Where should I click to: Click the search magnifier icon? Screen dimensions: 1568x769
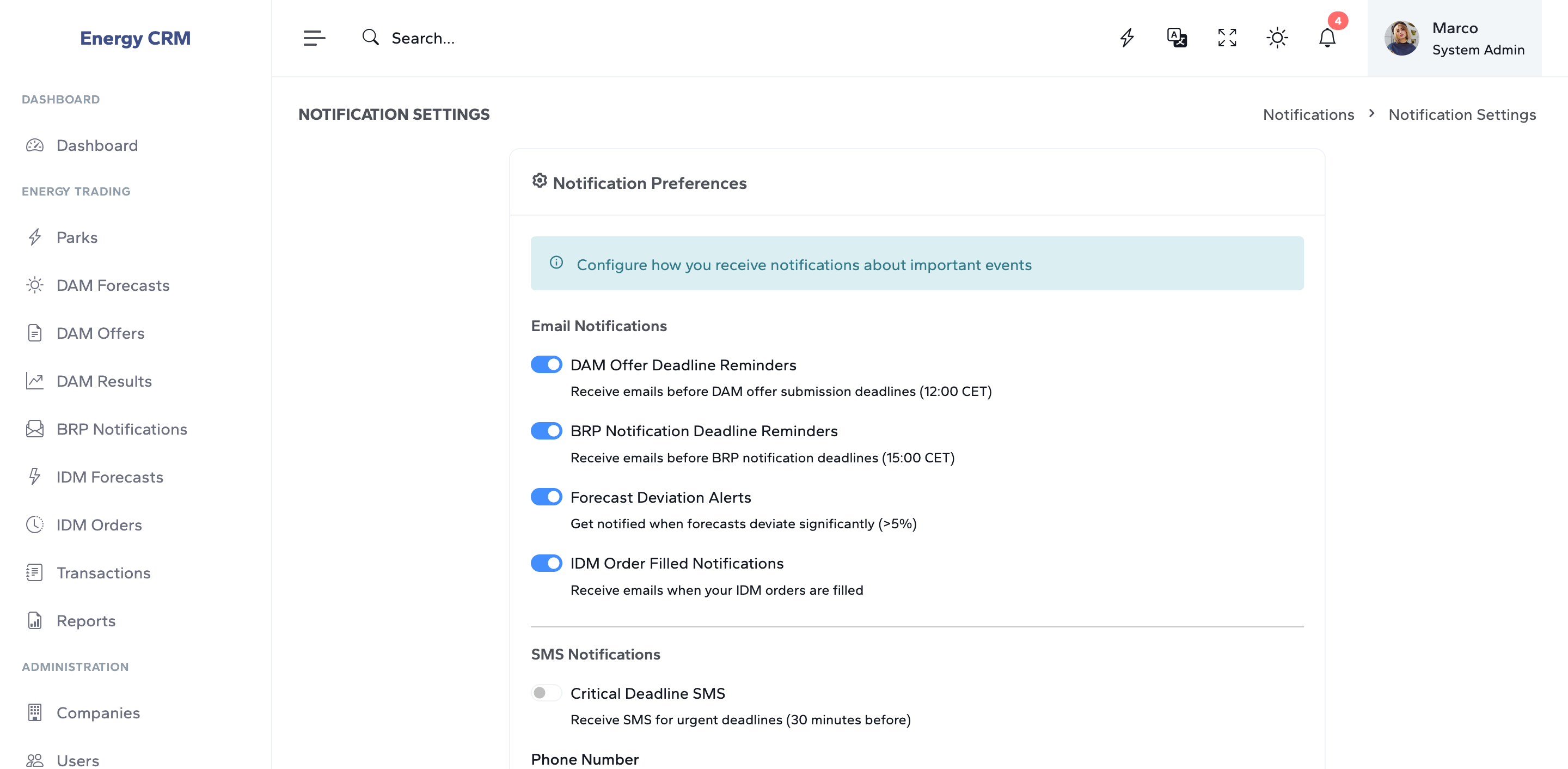[x=370, y=38]
